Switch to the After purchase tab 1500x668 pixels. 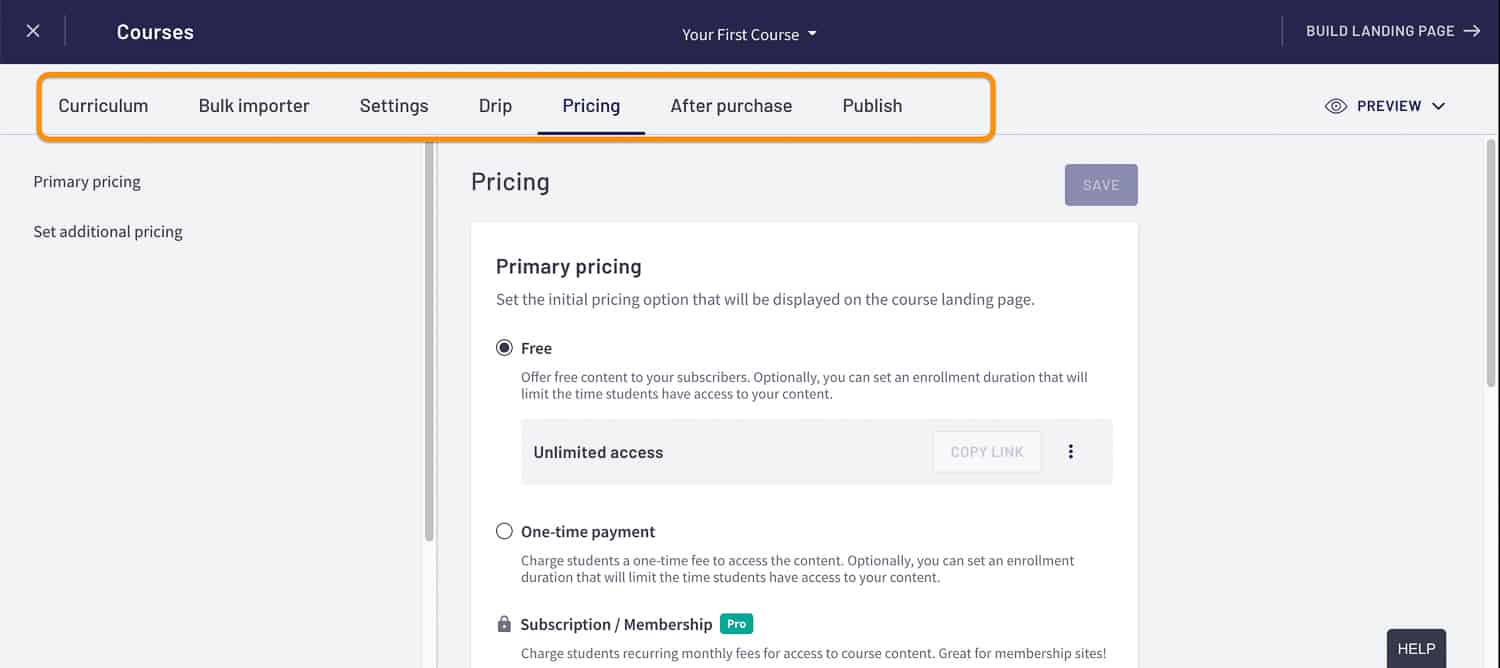(731, 106)
